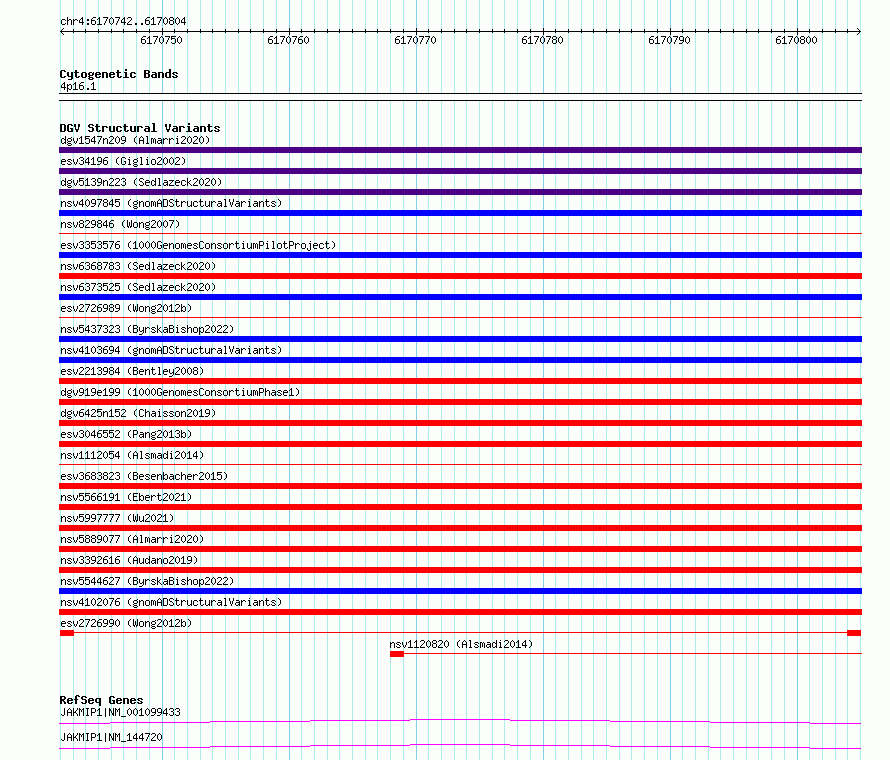Open variant nsv5997777 (Wu2021)
The image size is (890, 760).
tap(117, 518)
